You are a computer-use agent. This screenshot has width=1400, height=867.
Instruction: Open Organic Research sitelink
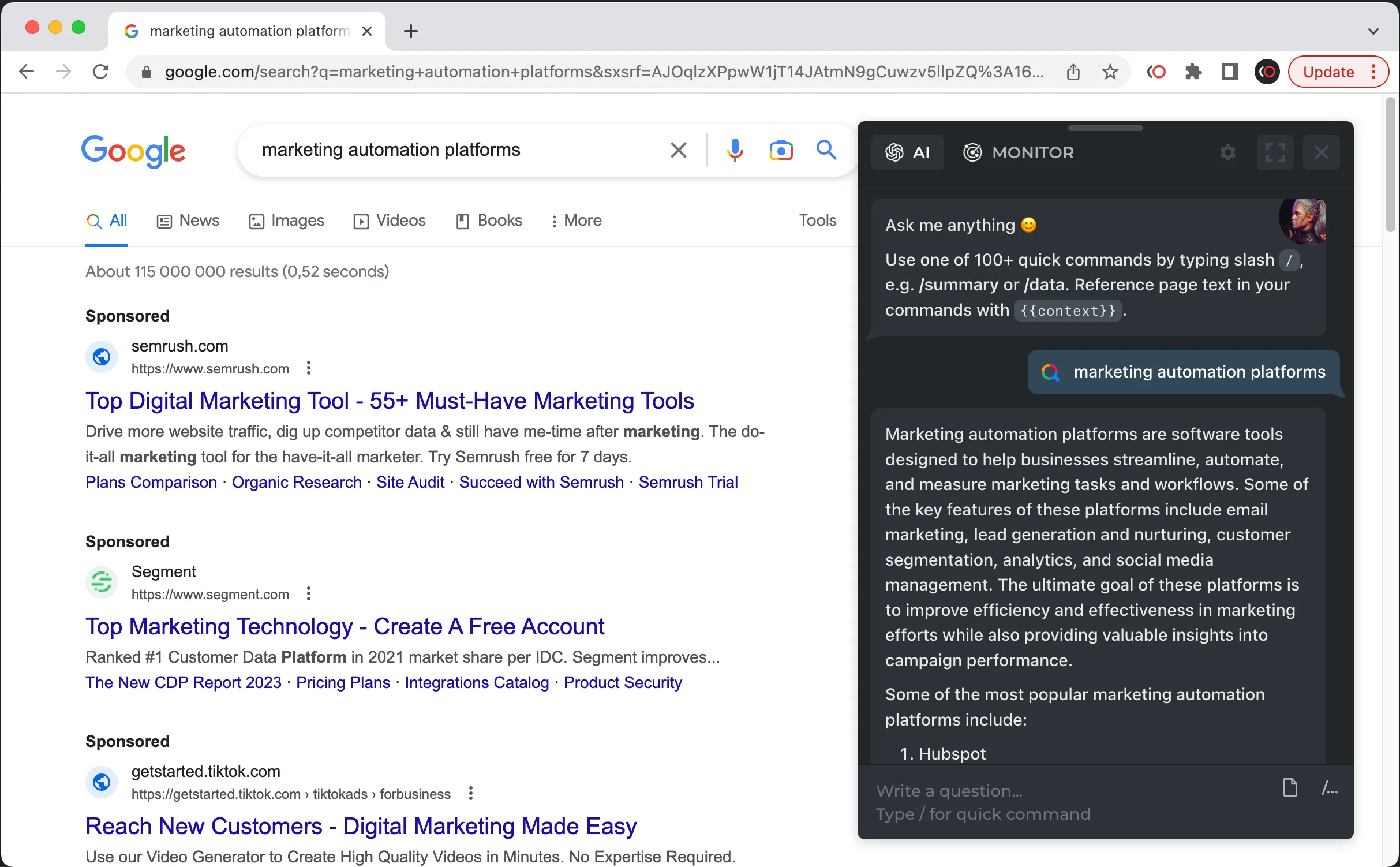tap(297, 482)
